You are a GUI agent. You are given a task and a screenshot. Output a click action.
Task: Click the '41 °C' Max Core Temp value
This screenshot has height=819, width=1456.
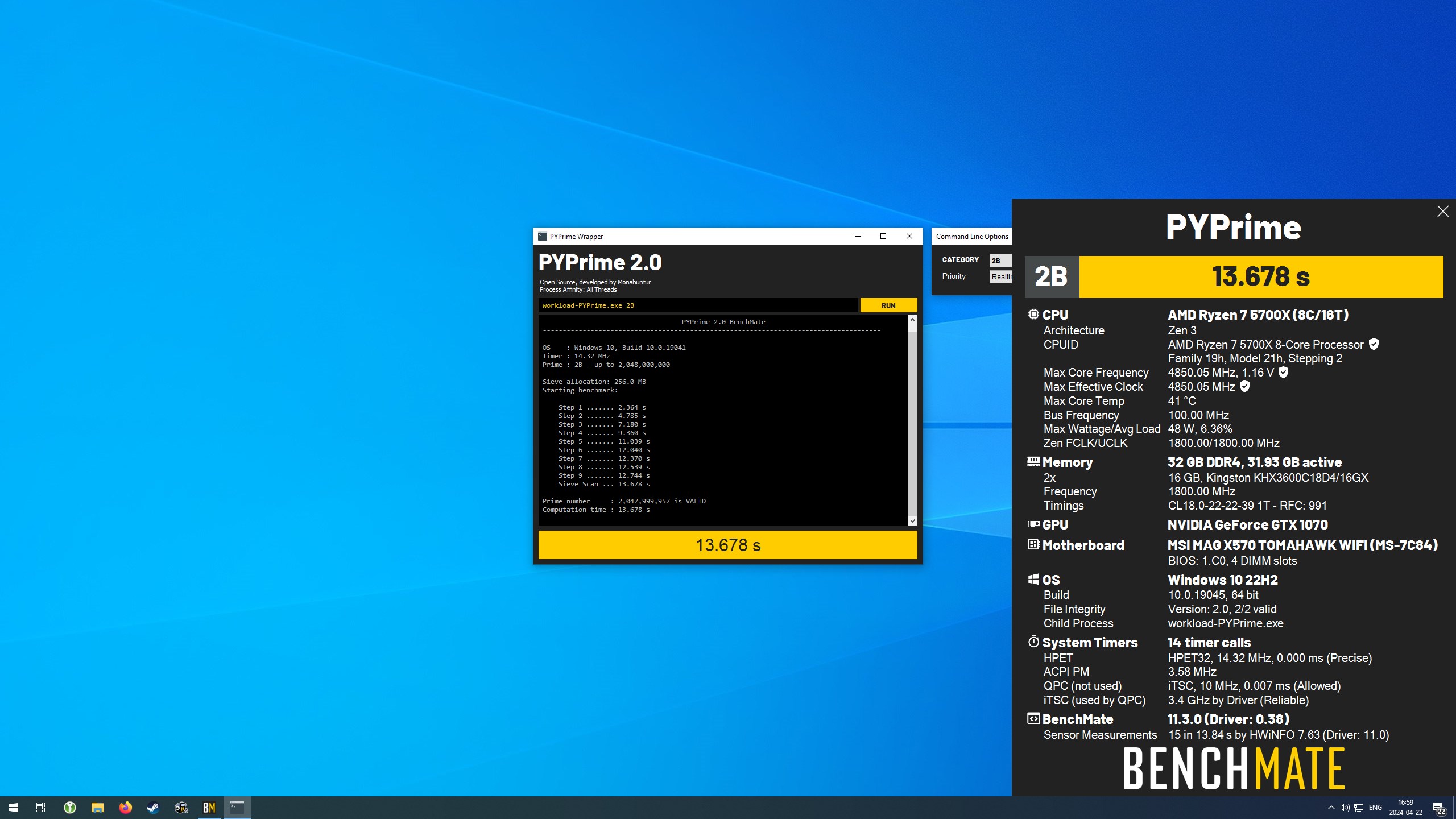coord(1182,401)
